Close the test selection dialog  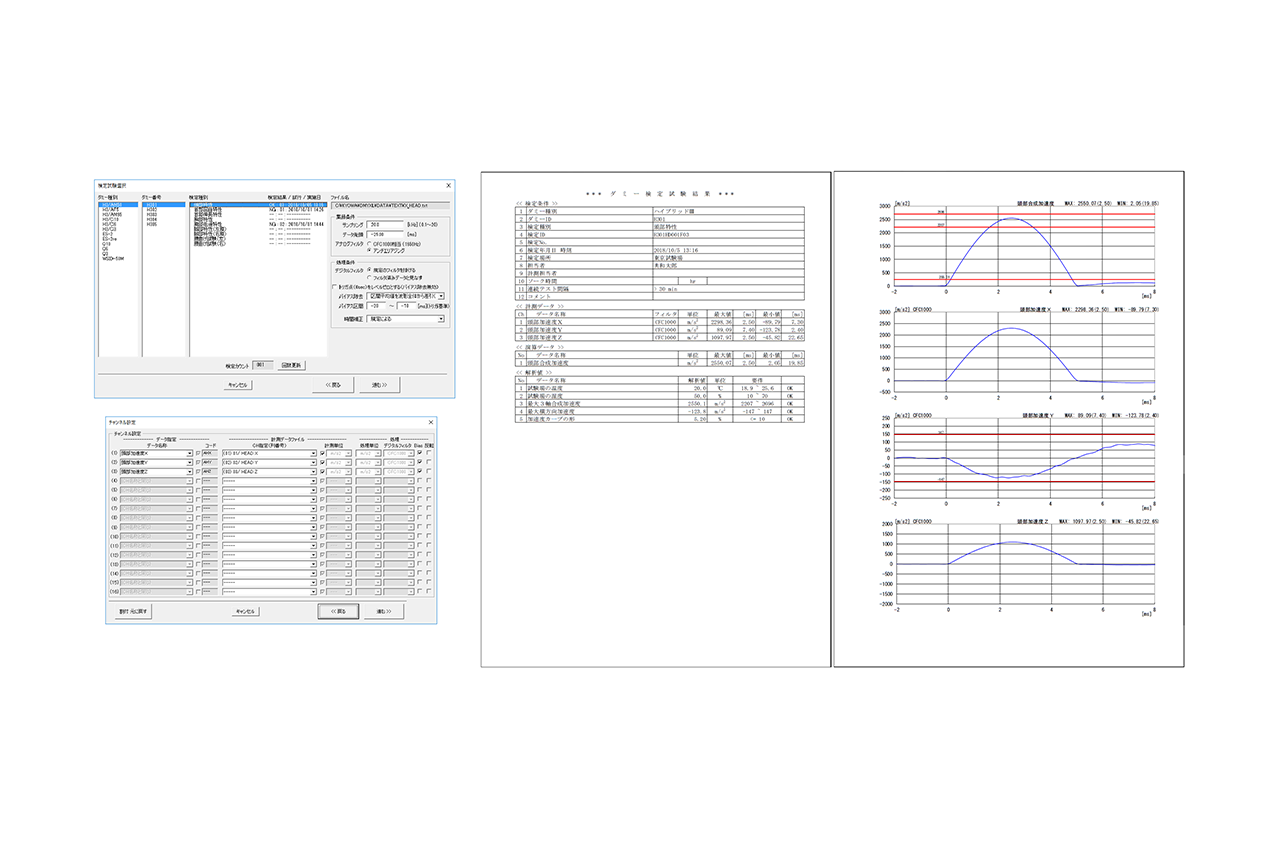click(x=448, y=185)
